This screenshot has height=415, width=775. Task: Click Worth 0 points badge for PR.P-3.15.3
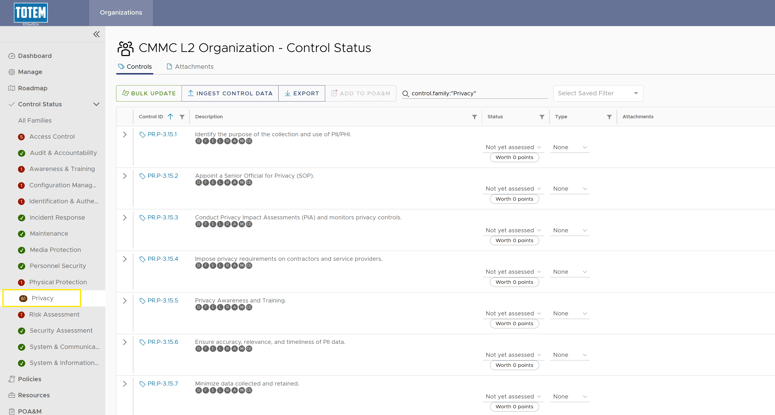coord(514,241)
